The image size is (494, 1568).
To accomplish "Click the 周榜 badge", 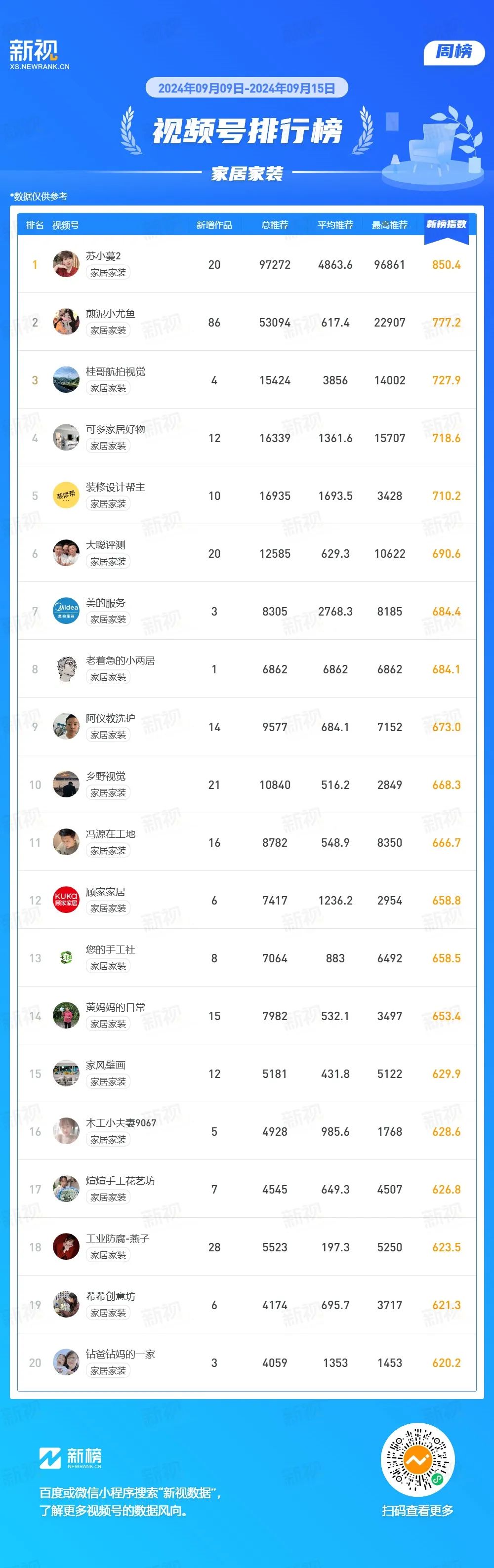I will point(454,52).
